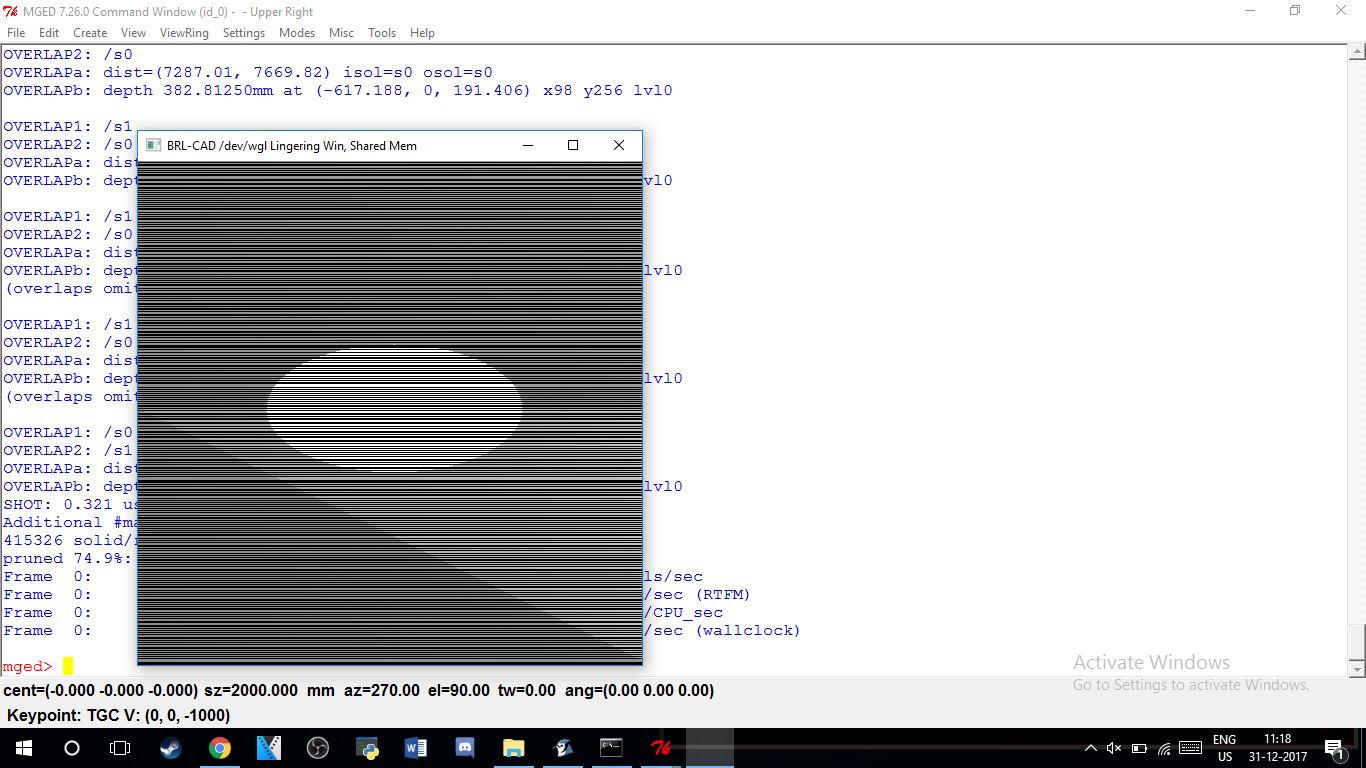This screenshot has width=1366, height=768.
Task: Open the Wi-Fi network tray icon
Action: (1164, 748)
